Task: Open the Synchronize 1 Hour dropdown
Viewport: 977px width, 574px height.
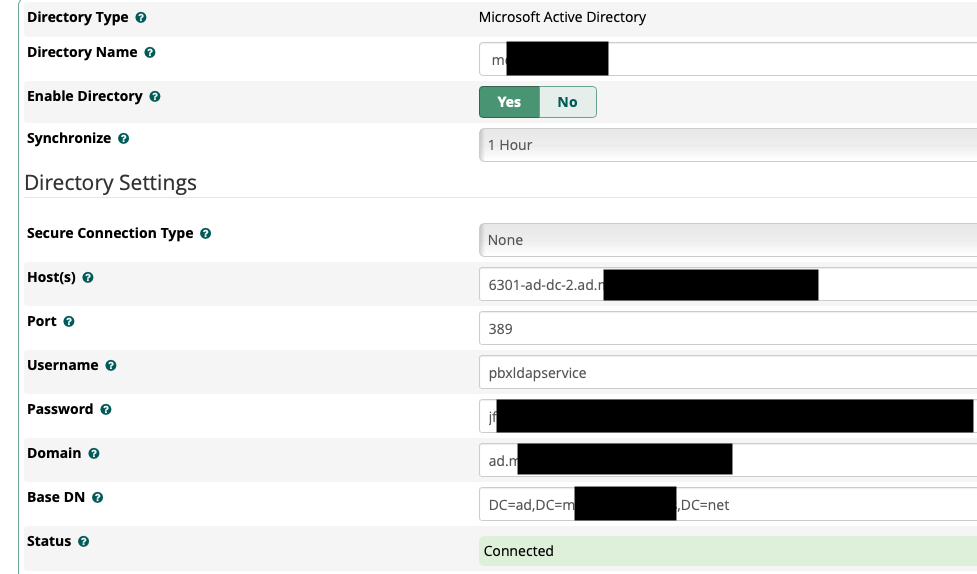Action: tap(727, 145)
